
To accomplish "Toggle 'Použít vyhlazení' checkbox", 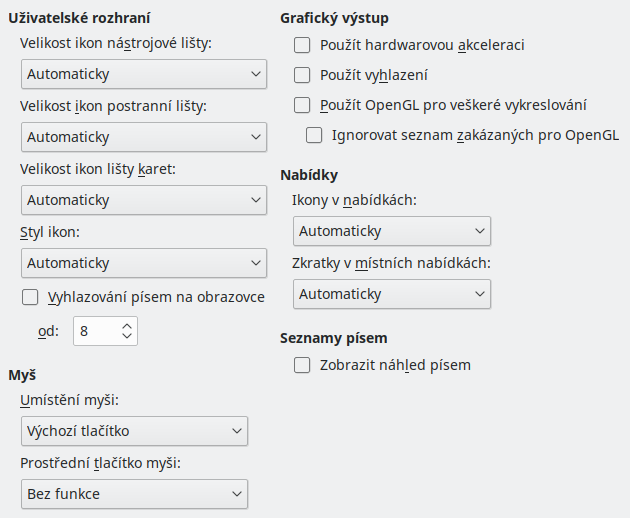I will [x=302, y=74].
